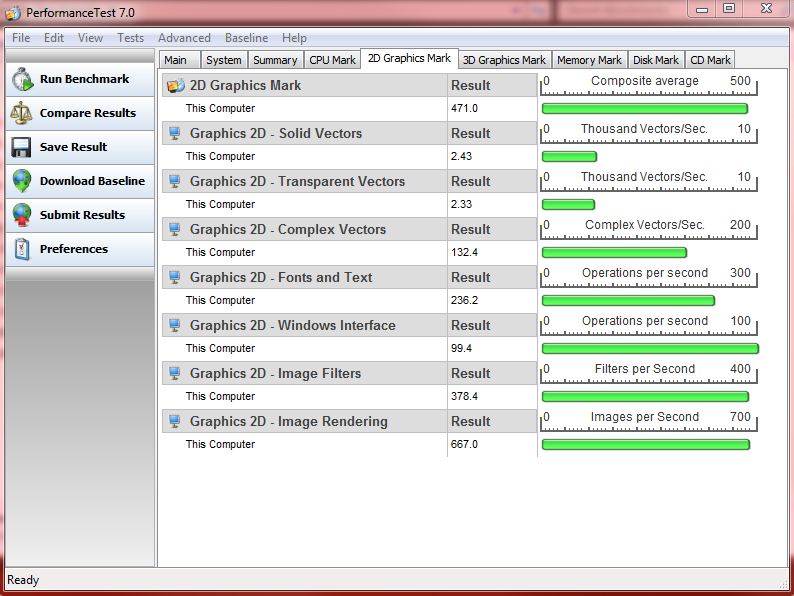This screenshot has height=596, width=794.
Task: Click the Fonts and Text monitor icon
Action: (175, 277)
